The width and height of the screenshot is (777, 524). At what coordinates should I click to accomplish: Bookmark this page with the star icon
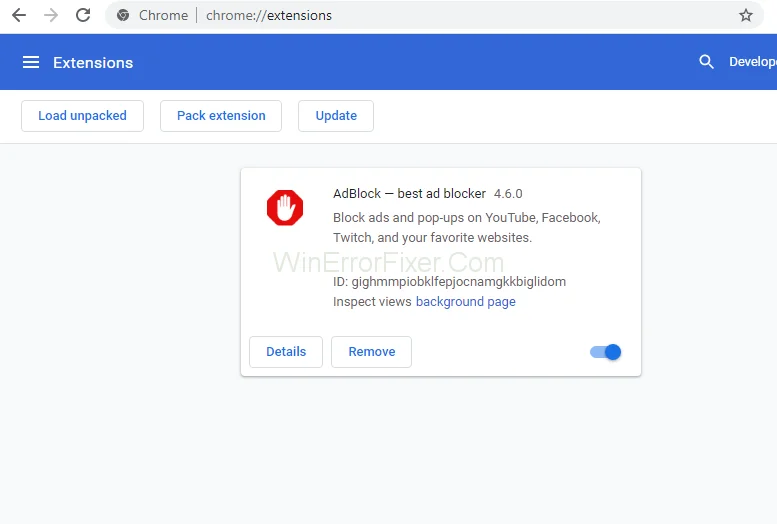click(x=746, y=15)
